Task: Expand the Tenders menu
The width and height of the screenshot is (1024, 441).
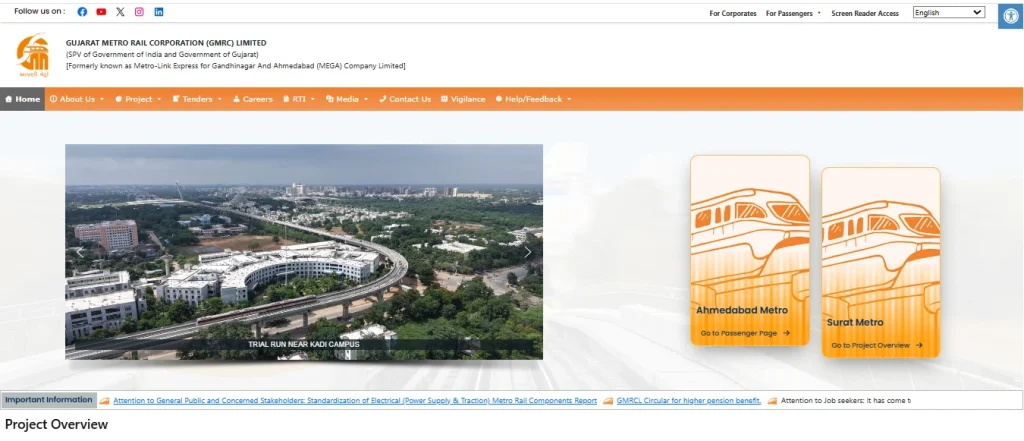Action: tap(197, 99)
